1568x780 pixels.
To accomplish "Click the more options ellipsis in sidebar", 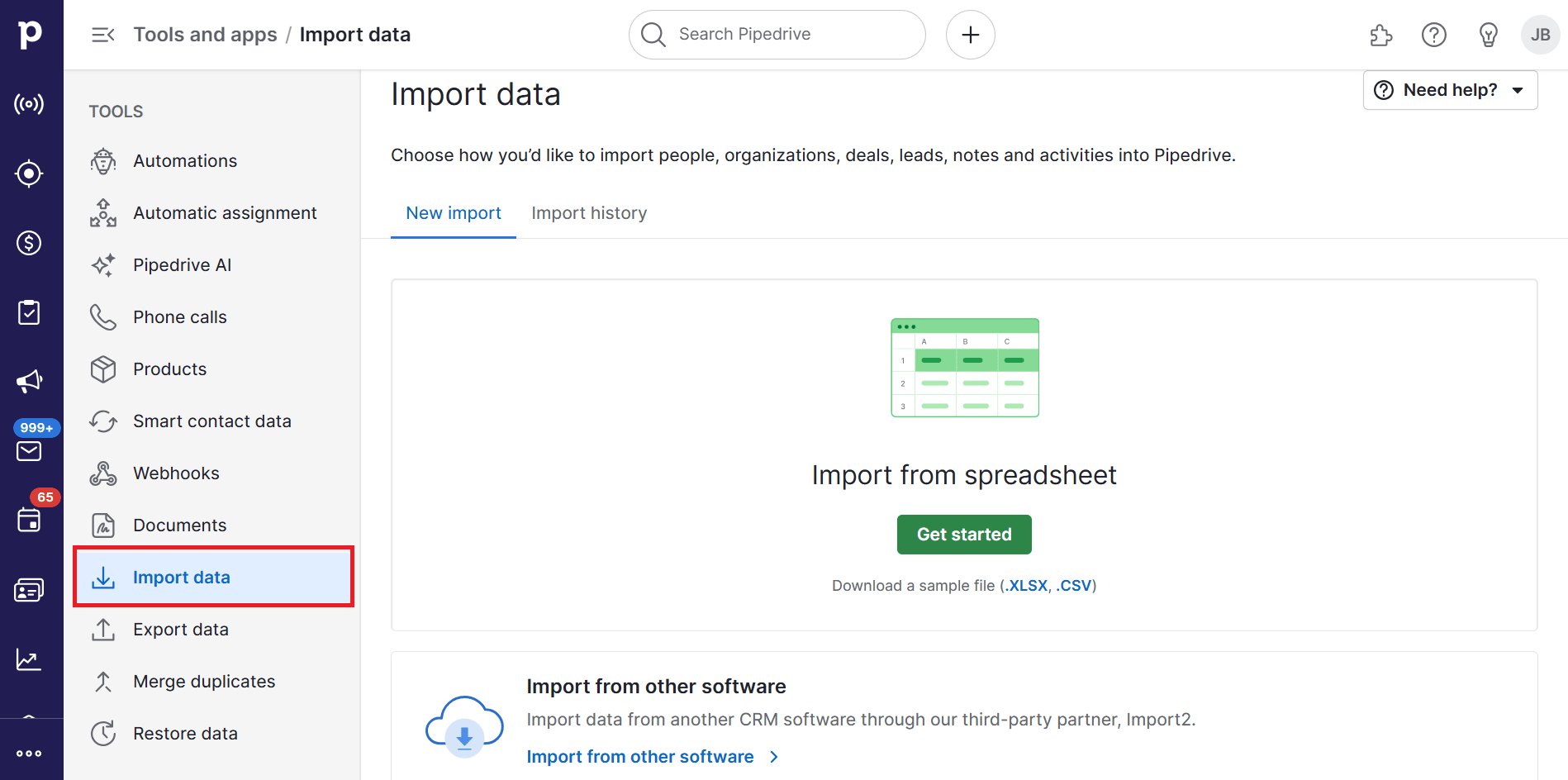I will [30, 753].
